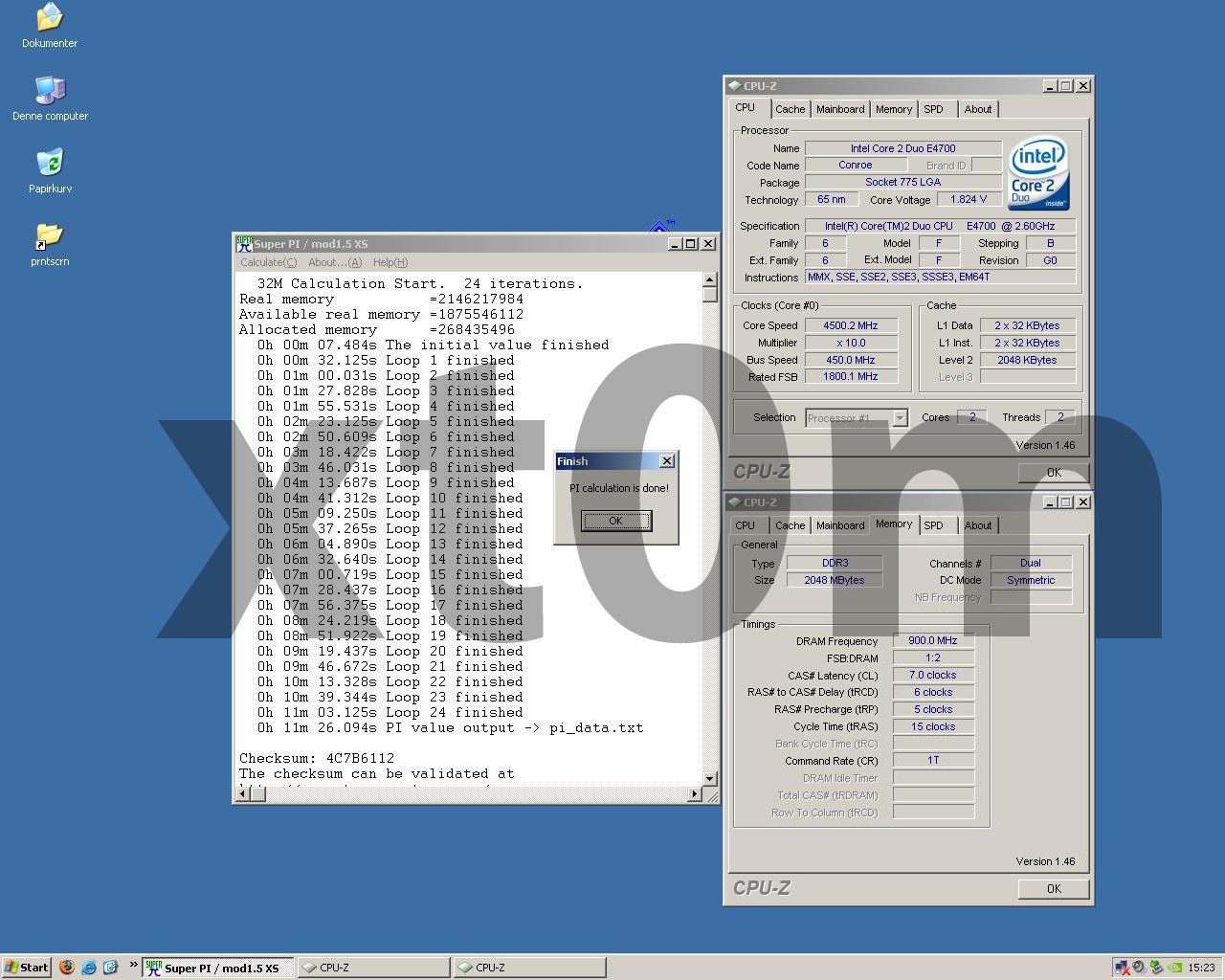
Task: Click the taskbar clock 15:23
Action: pos(1201,968)
